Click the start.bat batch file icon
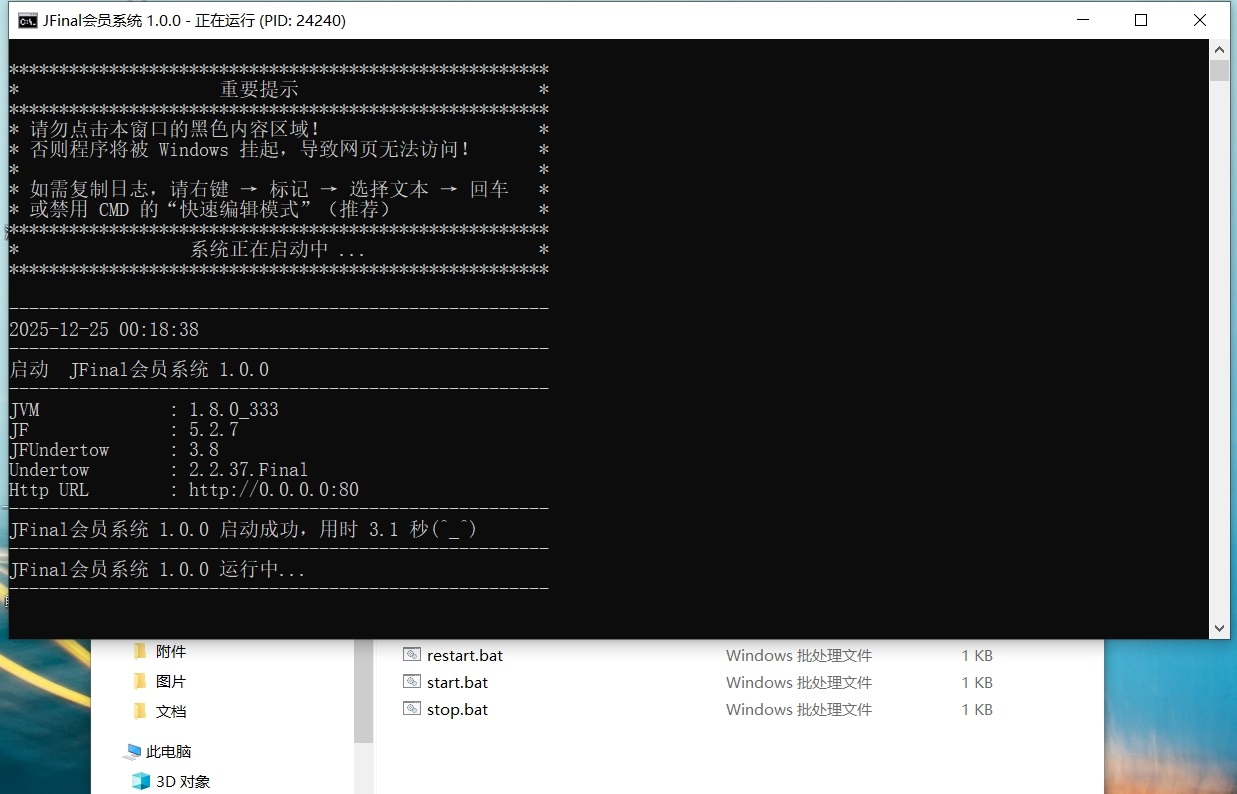Screen dimensions: 1237x794 412,682
